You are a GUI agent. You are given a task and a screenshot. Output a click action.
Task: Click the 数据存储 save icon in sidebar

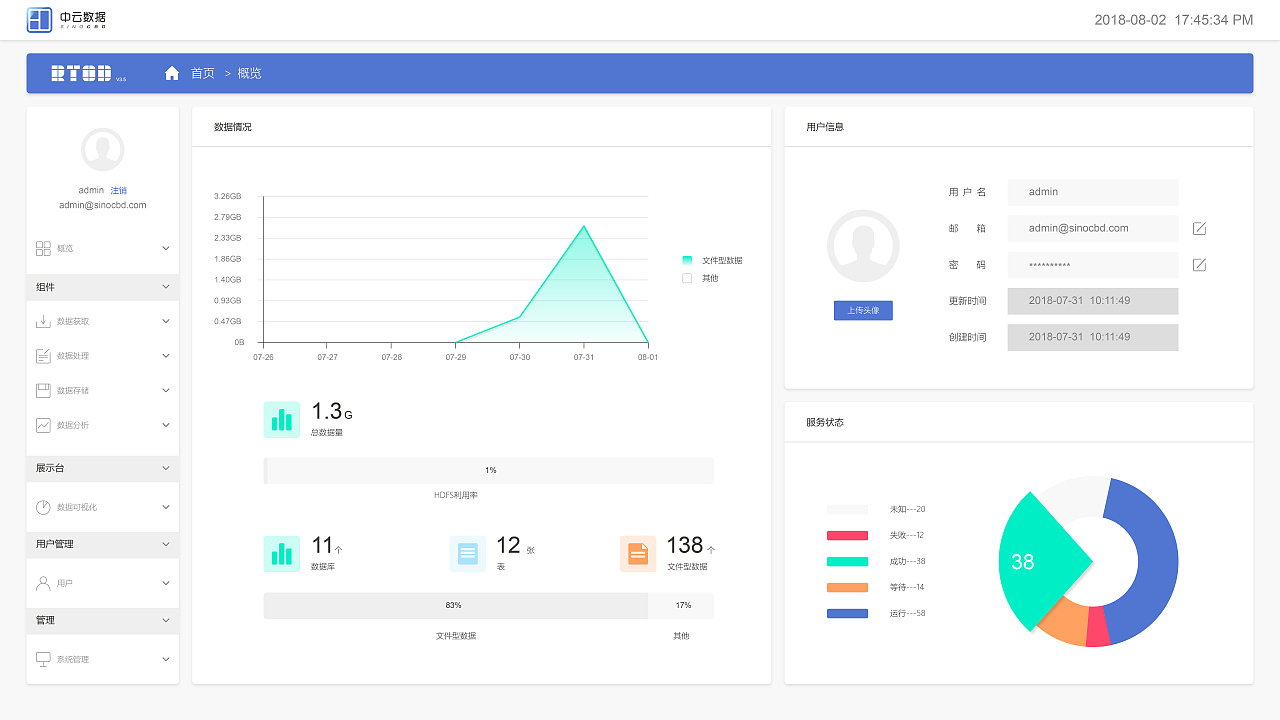tap(43, 390)
